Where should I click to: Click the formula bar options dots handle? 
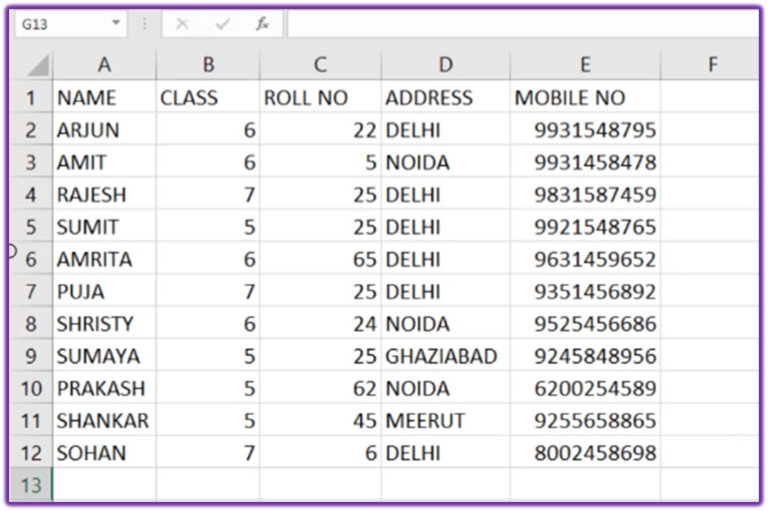(x=144, y=23)
